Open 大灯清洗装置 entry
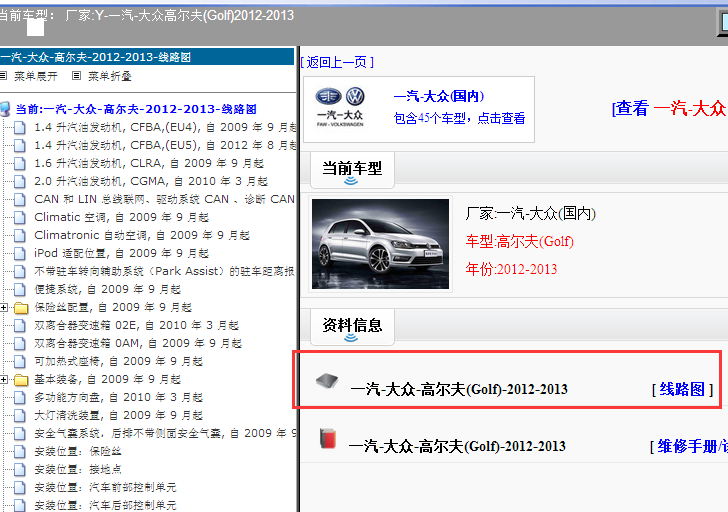 tap(118, 416)
